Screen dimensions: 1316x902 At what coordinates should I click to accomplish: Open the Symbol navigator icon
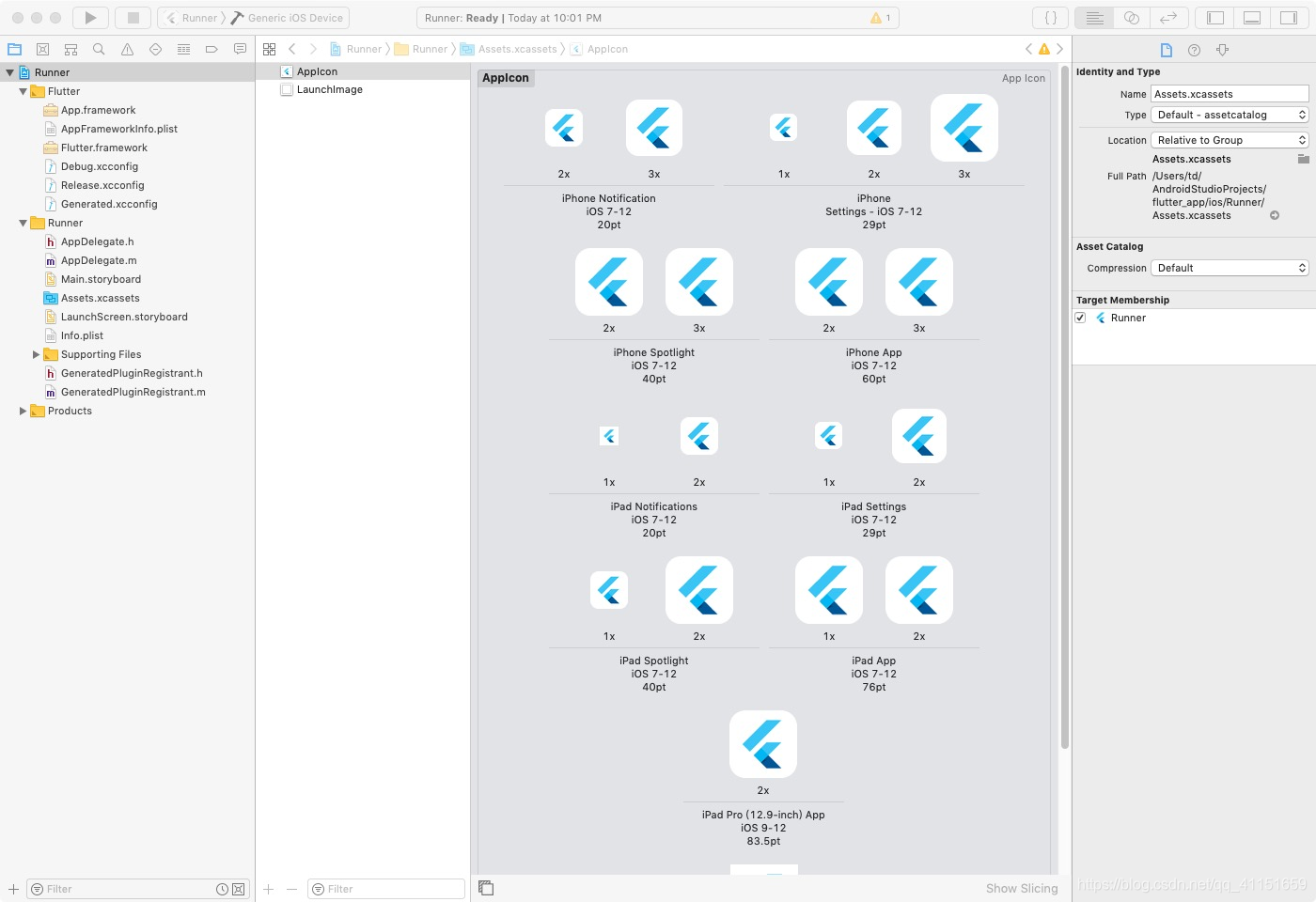70,49
